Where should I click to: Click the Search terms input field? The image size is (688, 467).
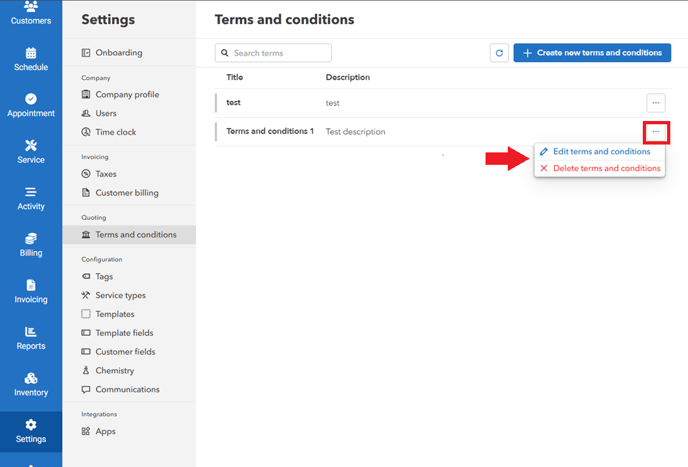click(278, 52)
